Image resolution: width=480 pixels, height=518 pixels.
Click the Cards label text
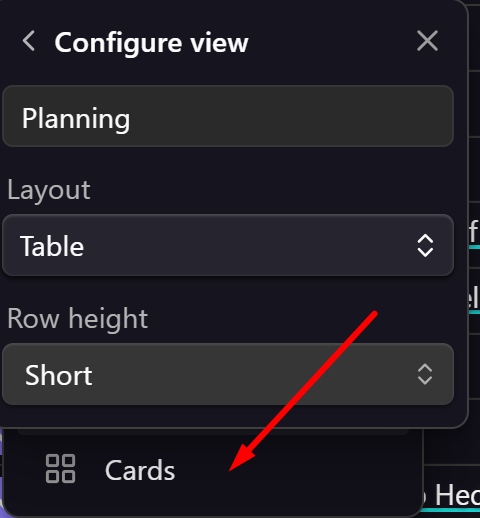[x=140, y=470]
